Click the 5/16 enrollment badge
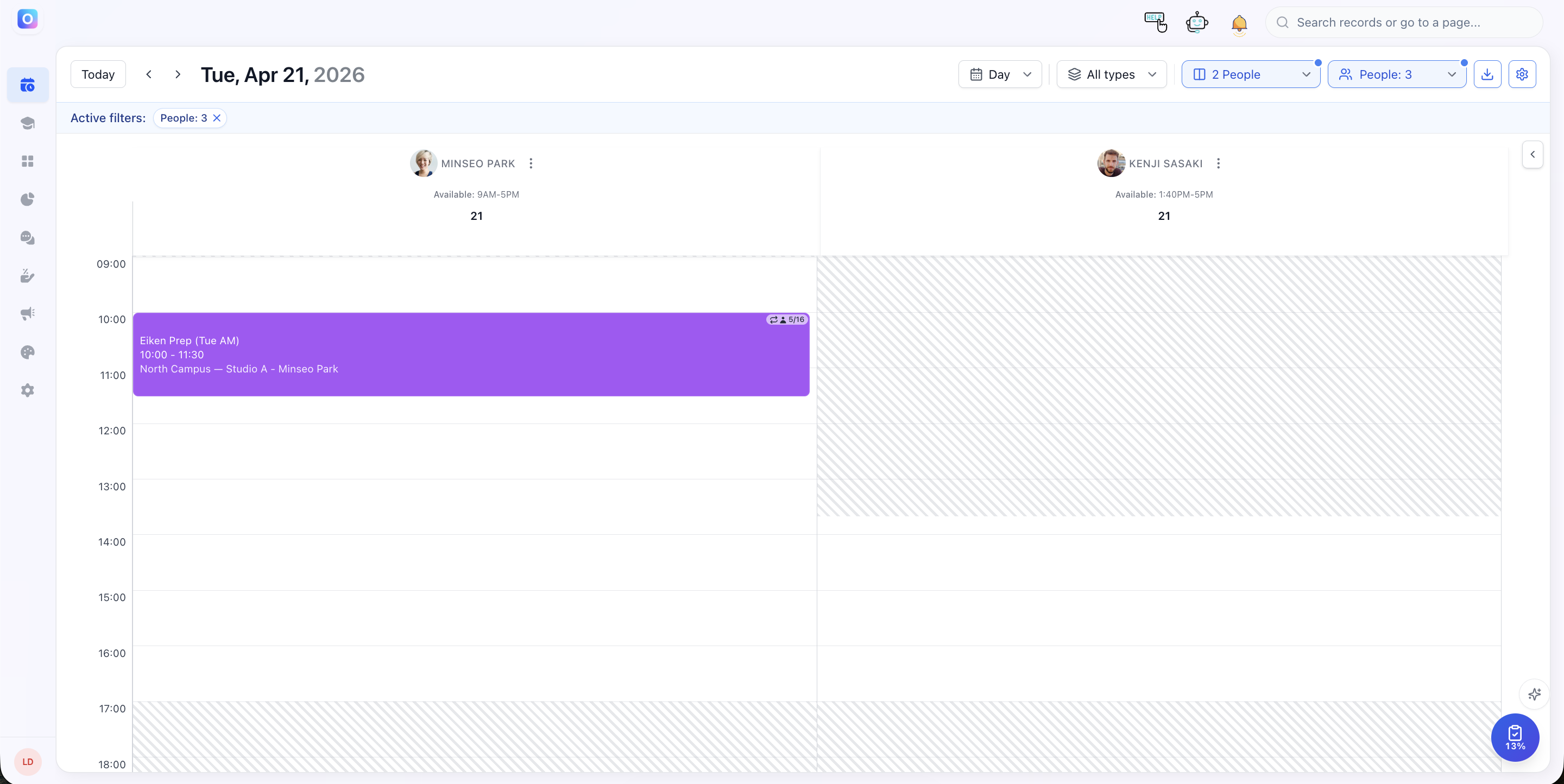Viewport: 1564px width, 784px height. [x=787, y=319]
